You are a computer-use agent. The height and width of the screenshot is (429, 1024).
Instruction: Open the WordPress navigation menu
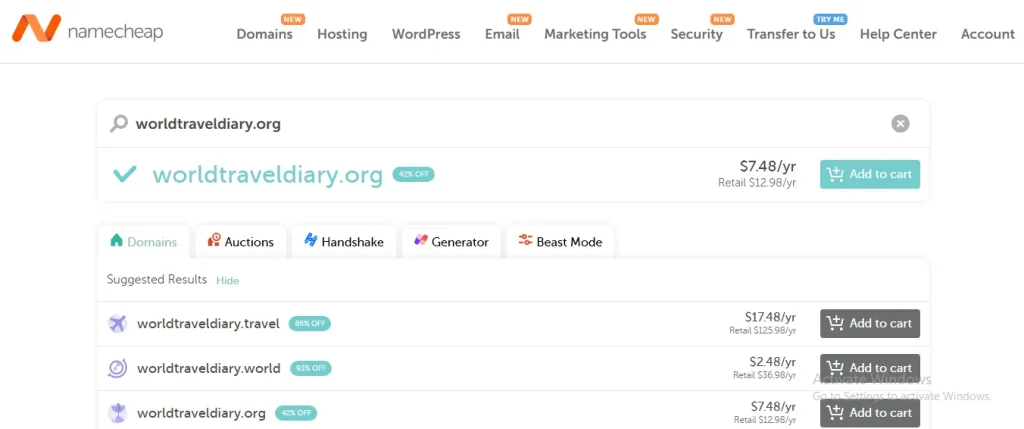[x=426, y=34]
